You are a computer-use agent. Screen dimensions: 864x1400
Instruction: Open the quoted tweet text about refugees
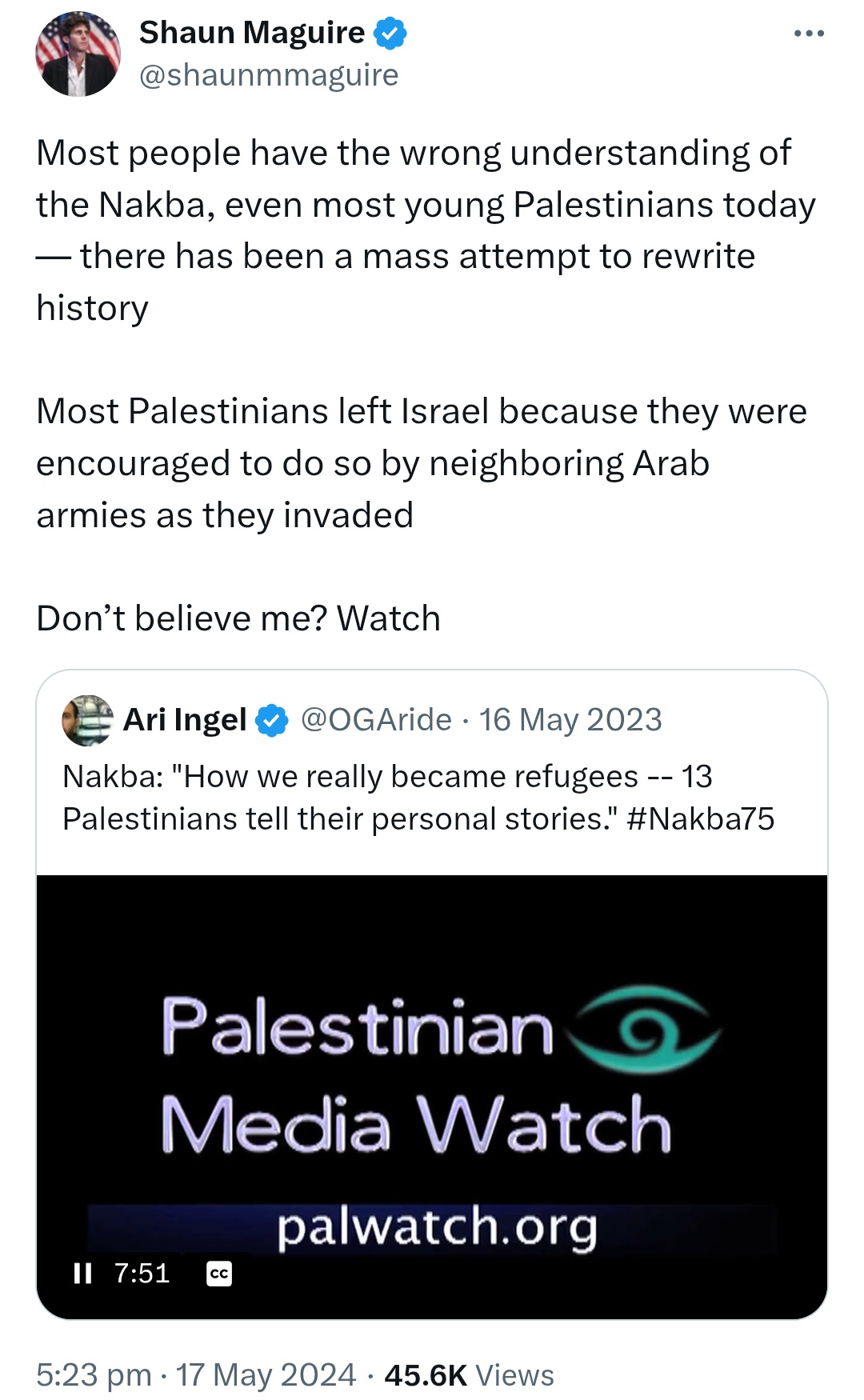point(418,798)
